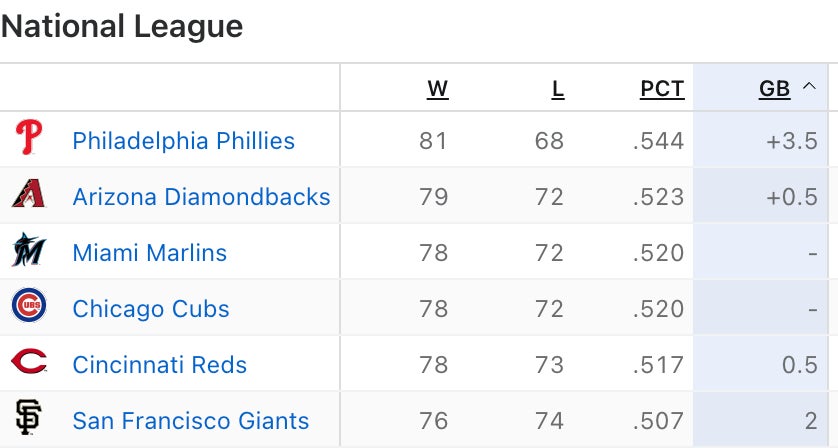Click the Arizona Diamondbacks team logo

pyautogui.click(x=29, y=195)
